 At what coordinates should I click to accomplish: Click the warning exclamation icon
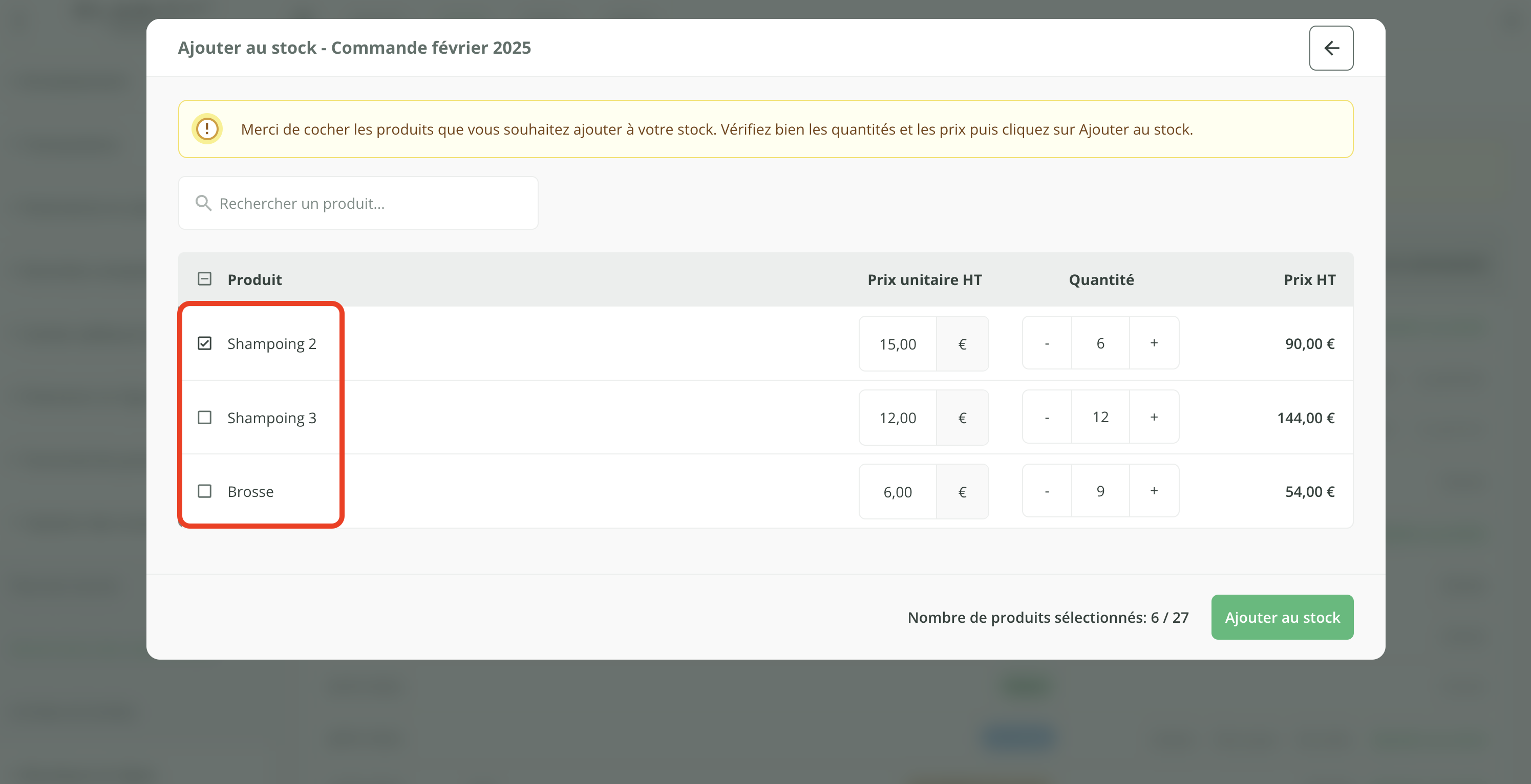[x=207, y=129]
